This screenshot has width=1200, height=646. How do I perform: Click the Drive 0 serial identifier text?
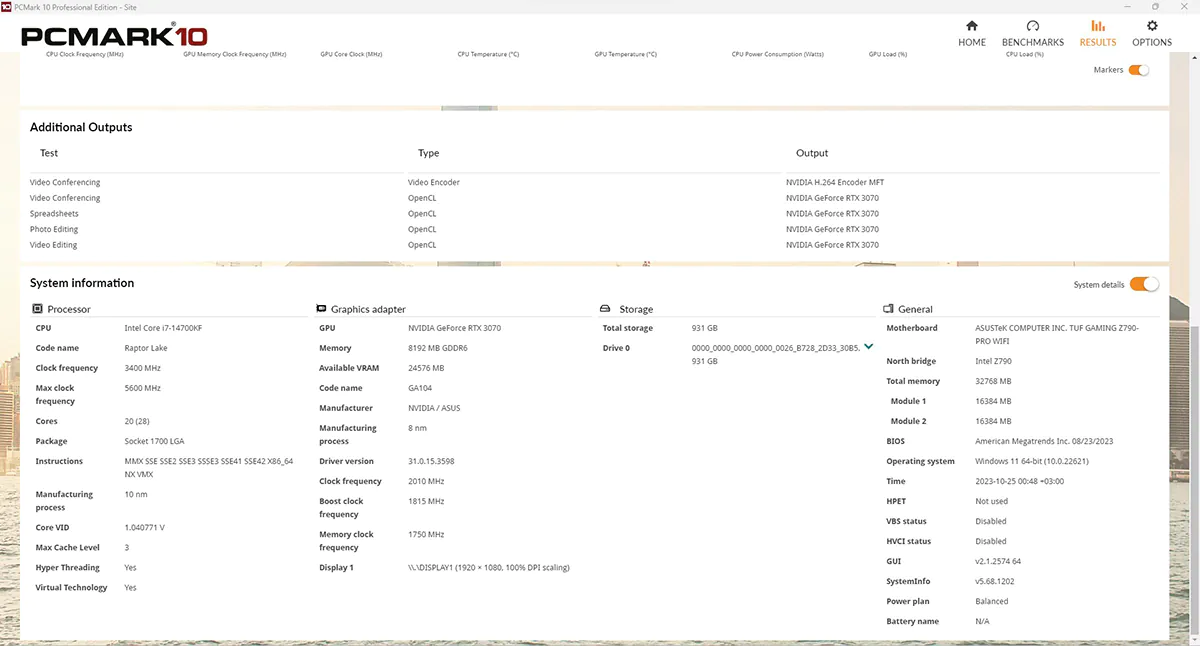coord(776,348)
